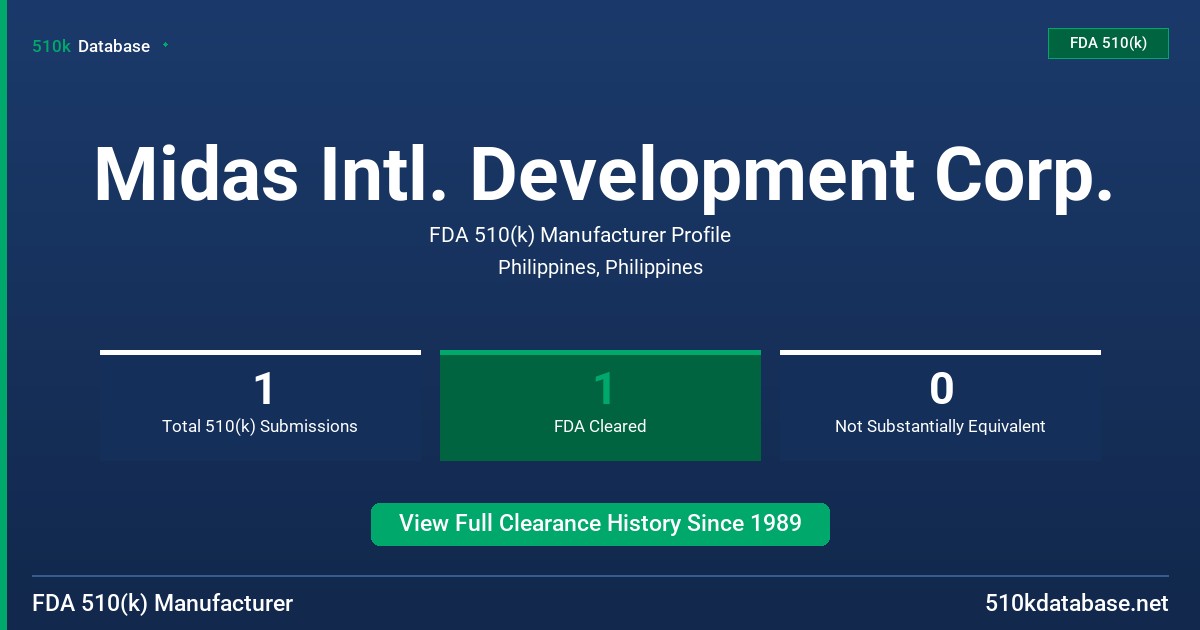
Task: Click the 510k Database logo text
Action: pyautogui.click(x=91, y=46)
